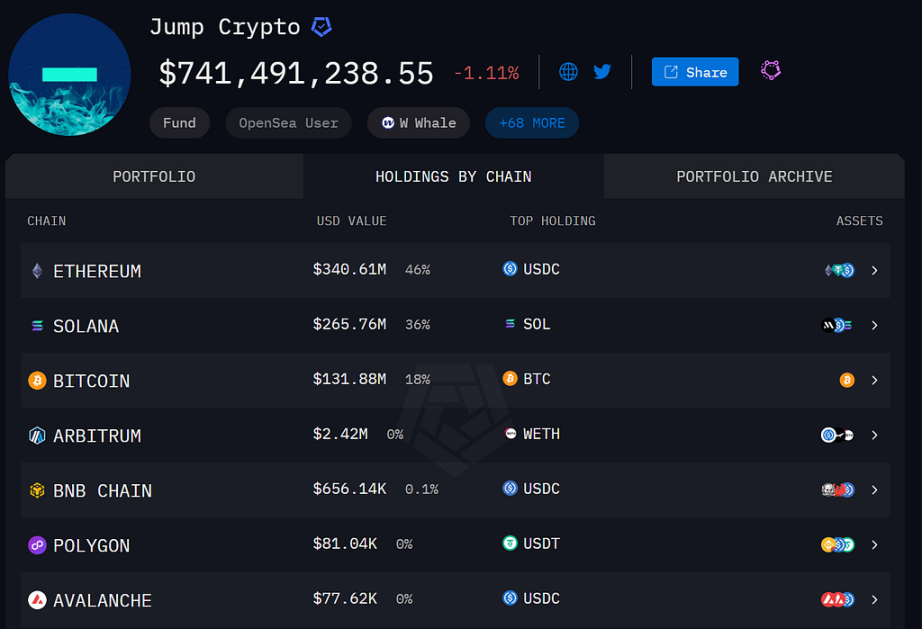Click the Fund tag
922x629 pixels.
(x=179, y=123)
